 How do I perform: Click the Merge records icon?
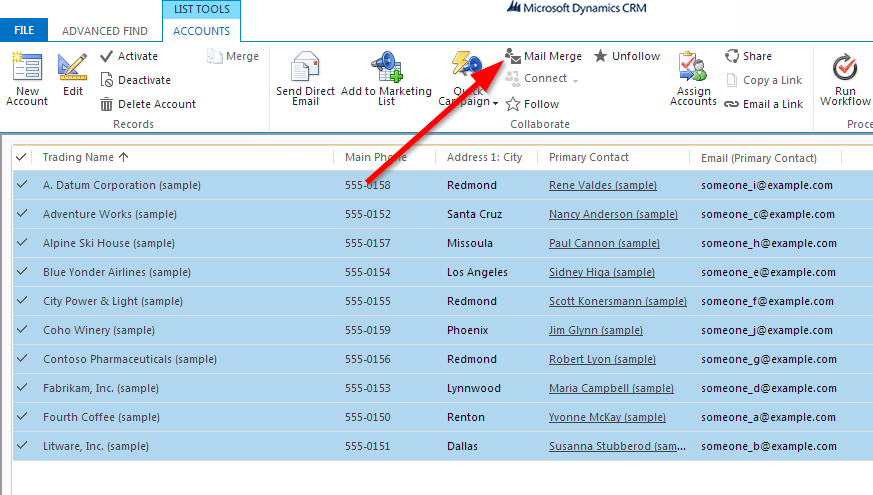(214, 56)
